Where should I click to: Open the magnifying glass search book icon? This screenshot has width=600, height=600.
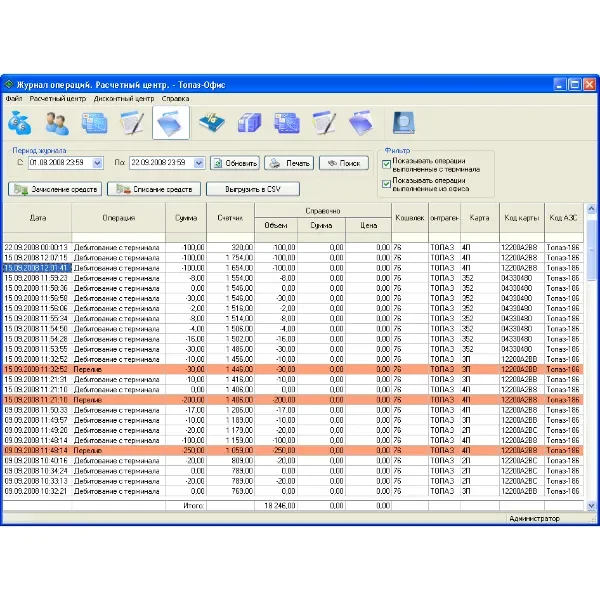point(403,123)
